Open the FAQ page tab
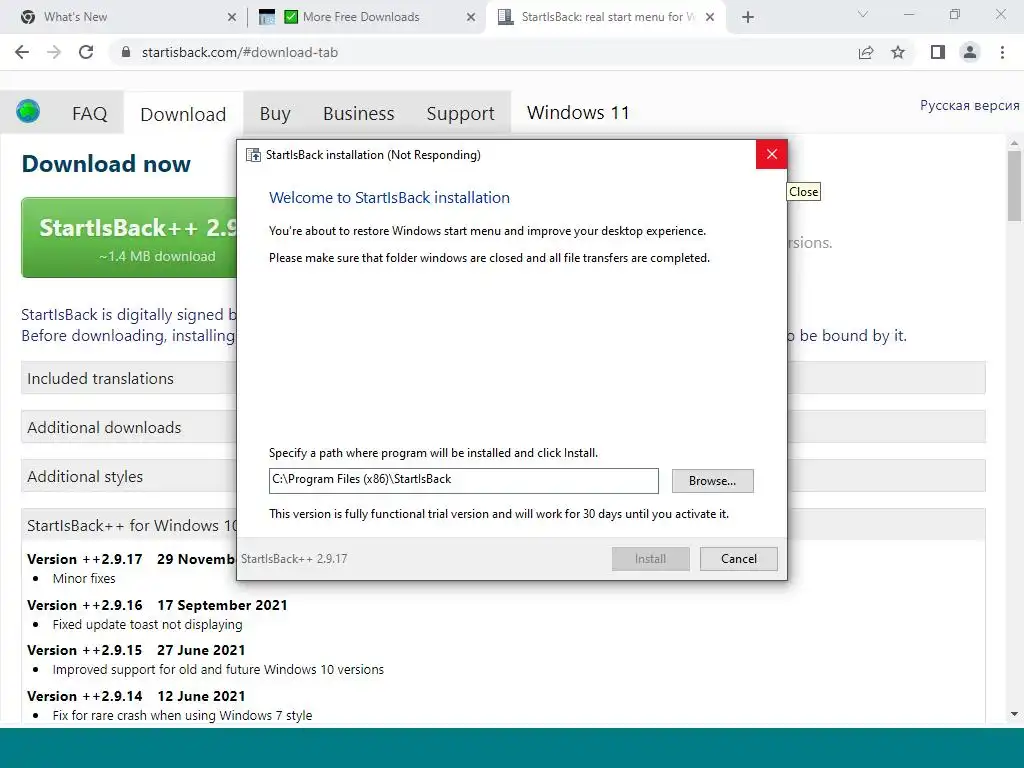 point(89,114)
